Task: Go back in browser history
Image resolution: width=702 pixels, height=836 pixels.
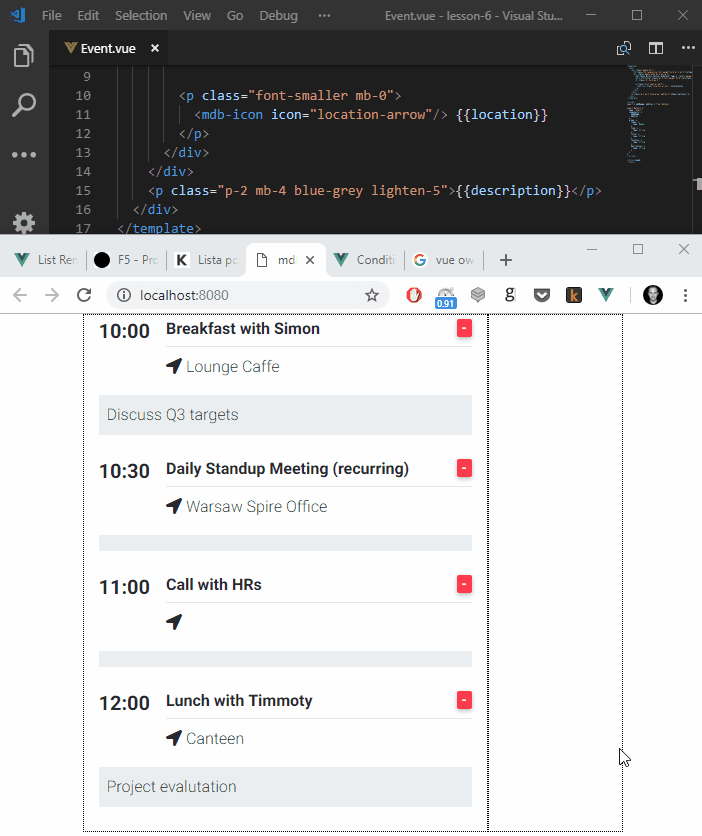Action: (20, 295)
